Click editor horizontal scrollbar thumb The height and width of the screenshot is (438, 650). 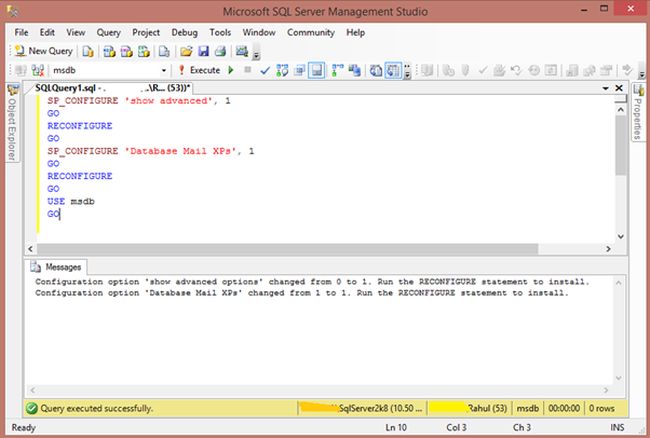tap(287, 249)
